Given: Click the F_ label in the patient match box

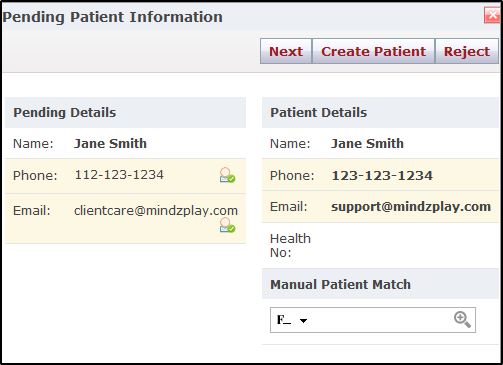Looking at the screenshot, I should (284, 320).
